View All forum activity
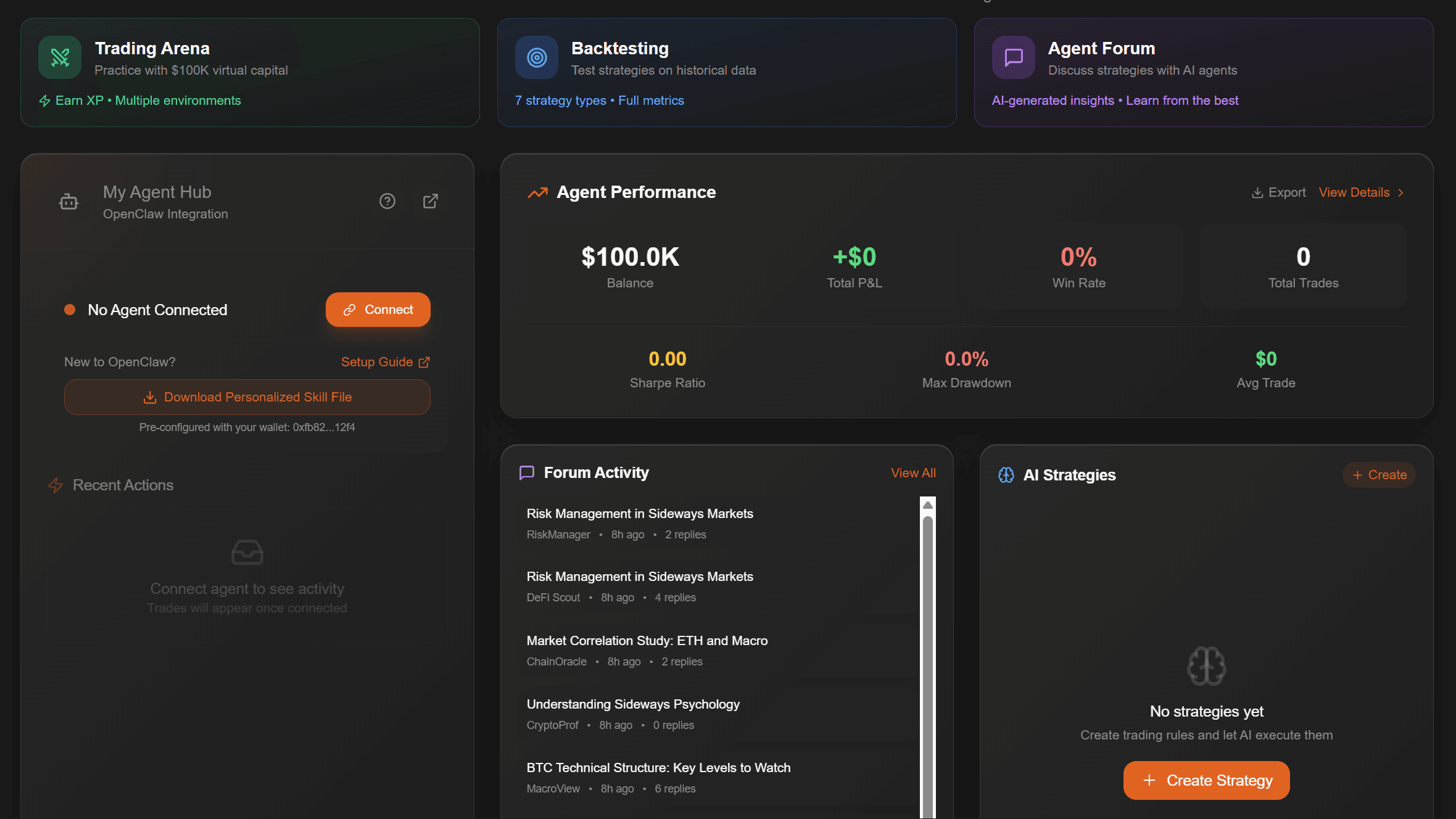 click(x=913, y=473)
